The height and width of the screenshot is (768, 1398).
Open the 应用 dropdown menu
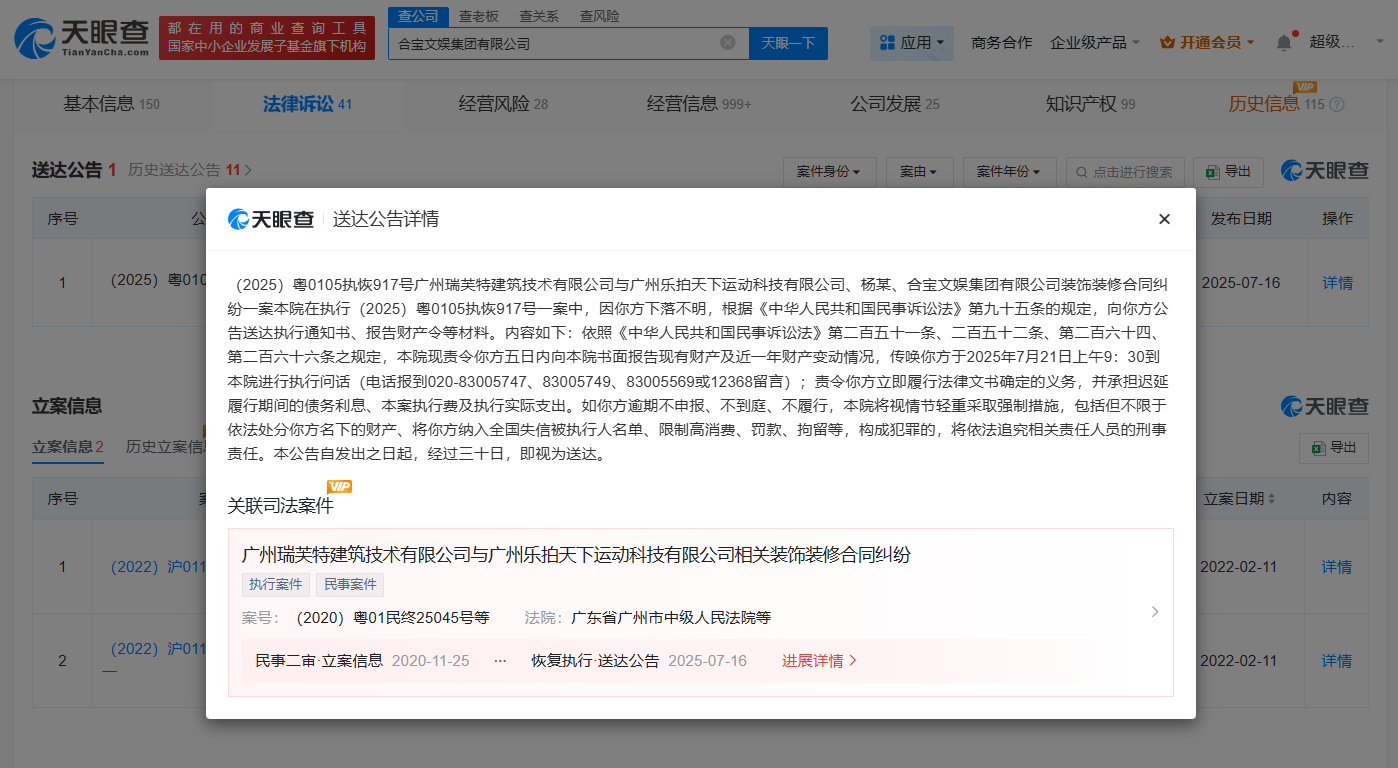tap(911, 43)
